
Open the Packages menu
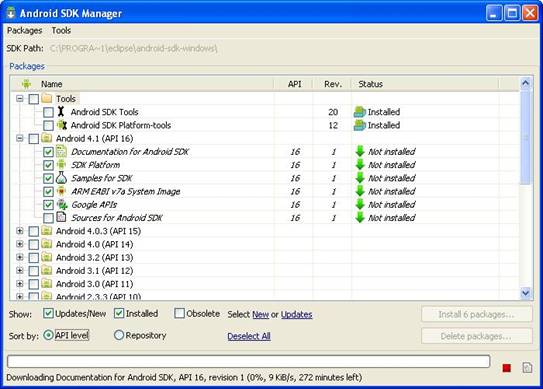click(x=25, y=30)
